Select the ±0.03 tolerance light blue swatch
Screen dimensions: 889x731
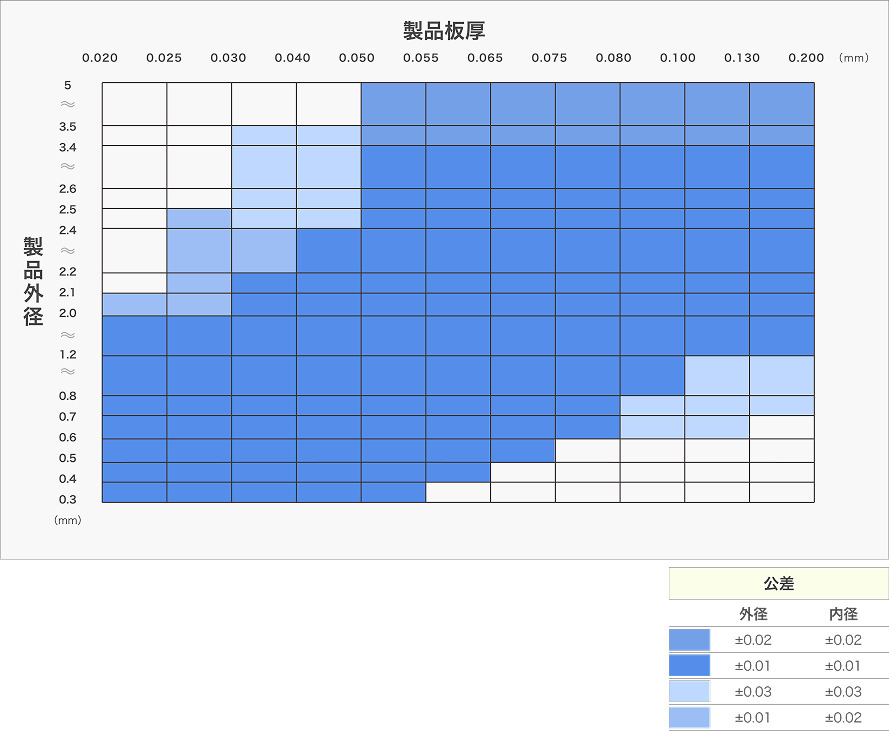pyautogui.click(x=689, y=692)
